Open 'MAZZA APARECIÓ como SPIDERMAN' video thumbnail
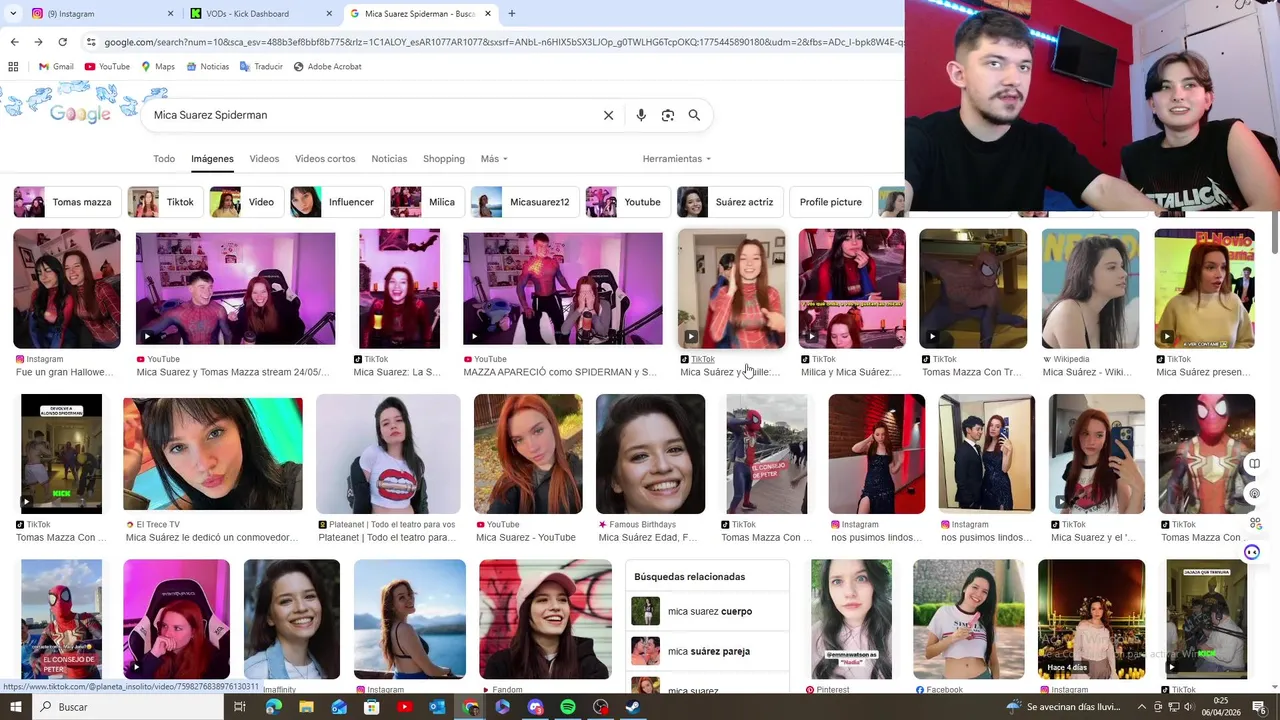This screenshot has height=720, width=1280. [x=563, y=289]
